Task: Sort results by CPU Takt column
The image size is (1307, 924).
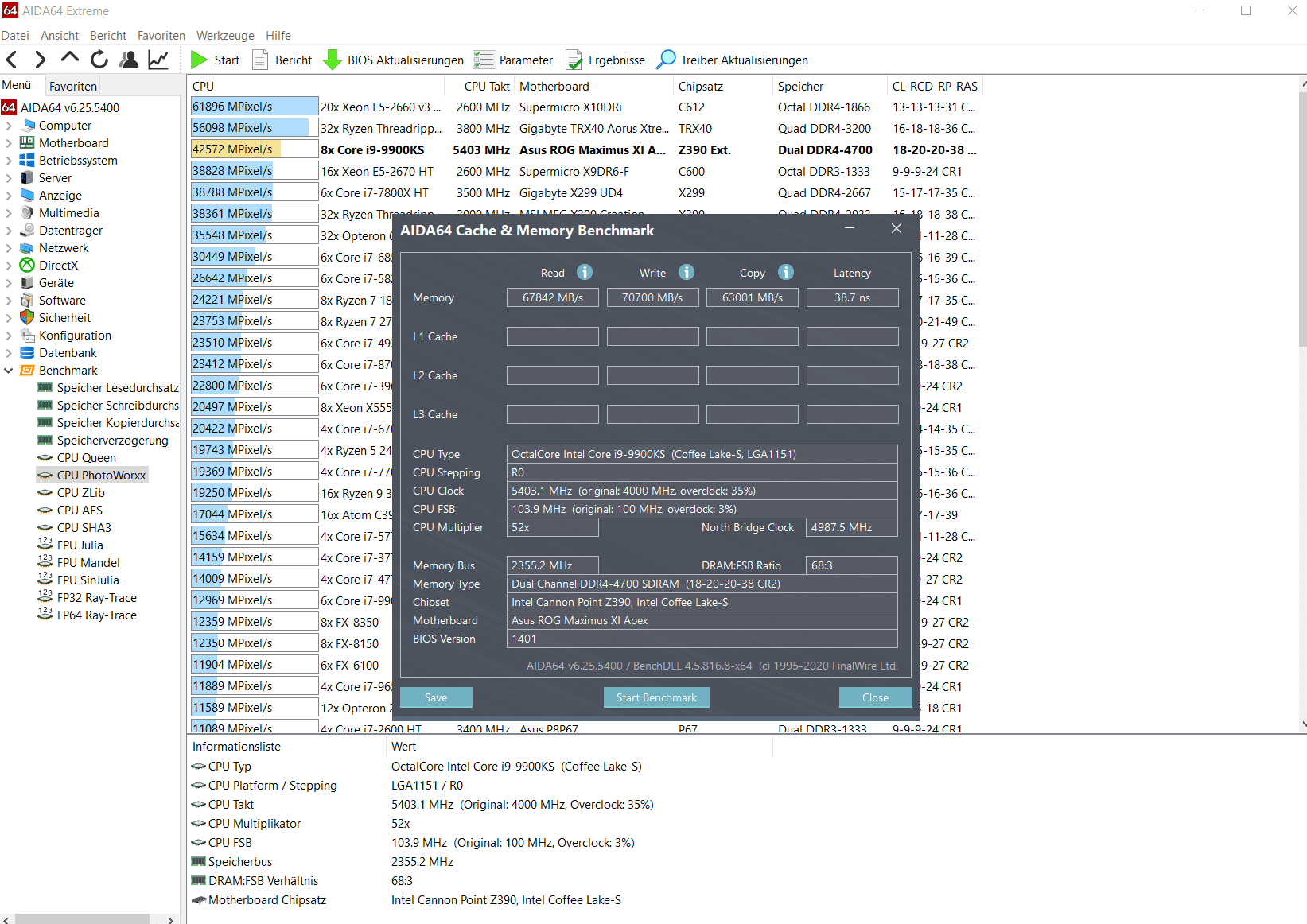Action: coord(481,86)
